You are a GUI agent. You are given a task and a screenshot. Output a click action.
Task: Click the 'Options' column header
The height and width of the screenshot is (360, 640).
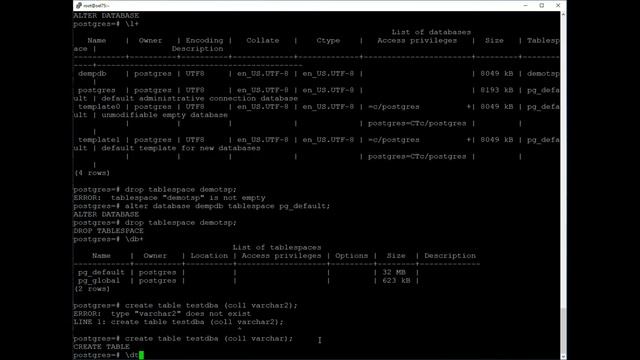[351, 256]
